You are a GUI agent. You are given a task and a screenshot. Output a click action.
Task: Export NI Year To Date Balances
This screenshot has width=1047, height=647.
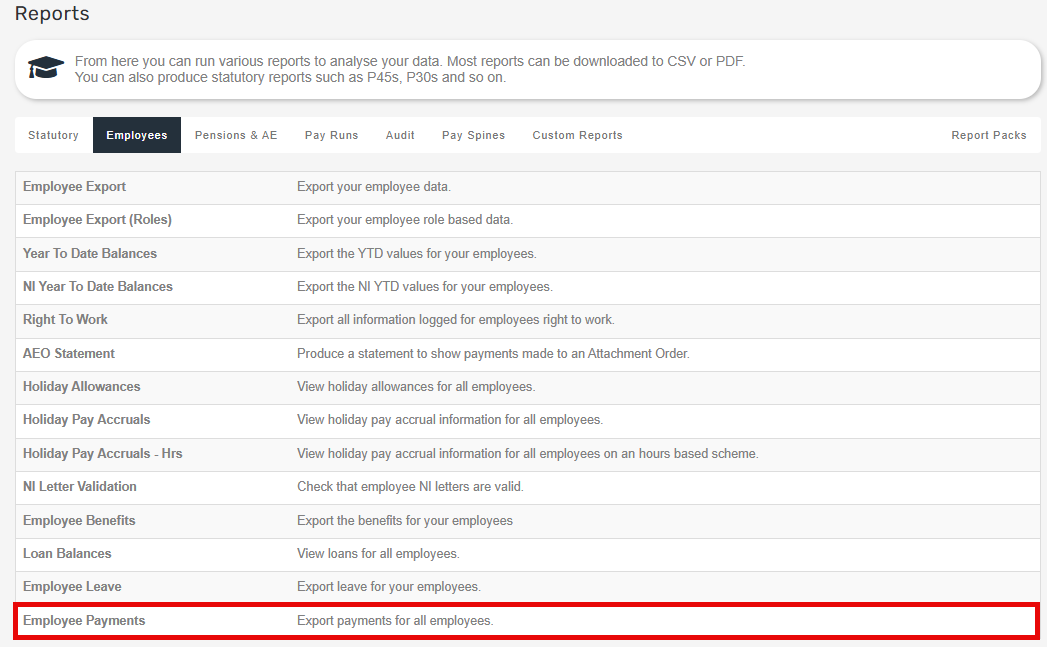point(98,286)
